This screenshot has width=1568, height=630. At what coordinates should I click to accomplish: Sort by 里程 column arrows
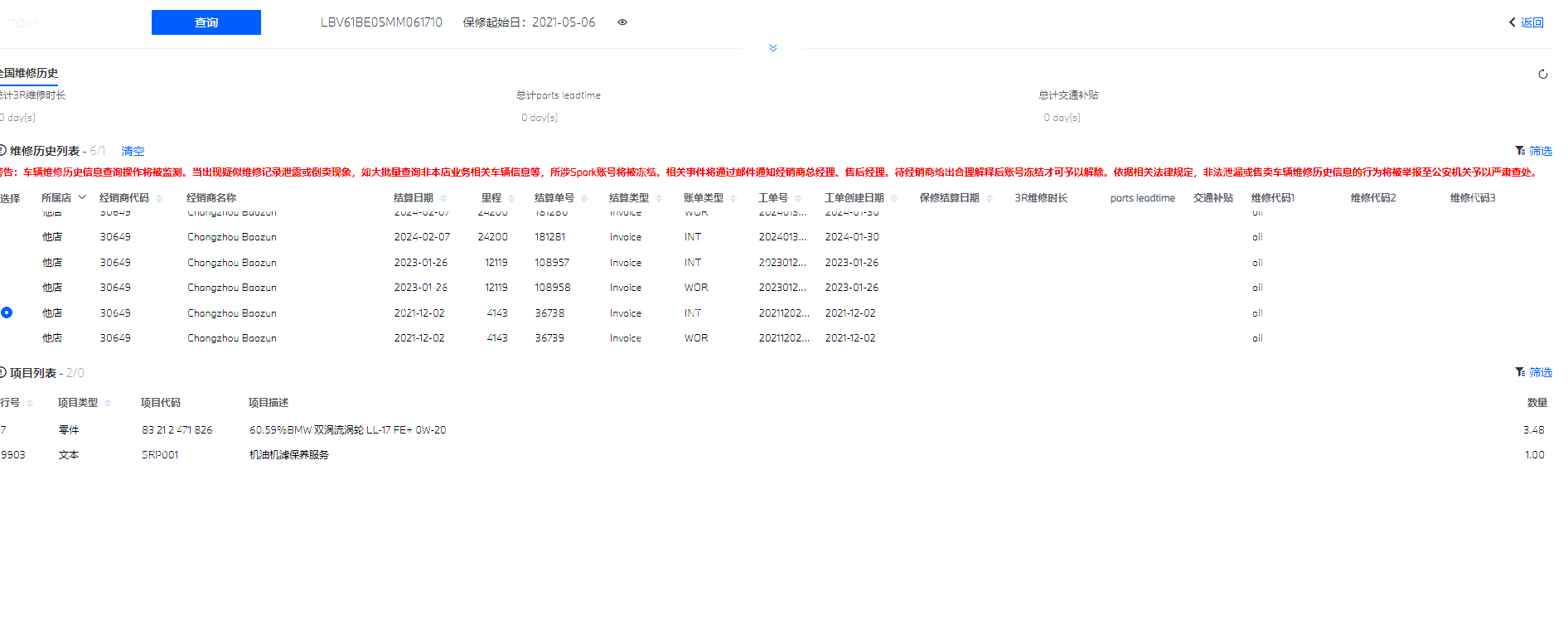[511, 198]
